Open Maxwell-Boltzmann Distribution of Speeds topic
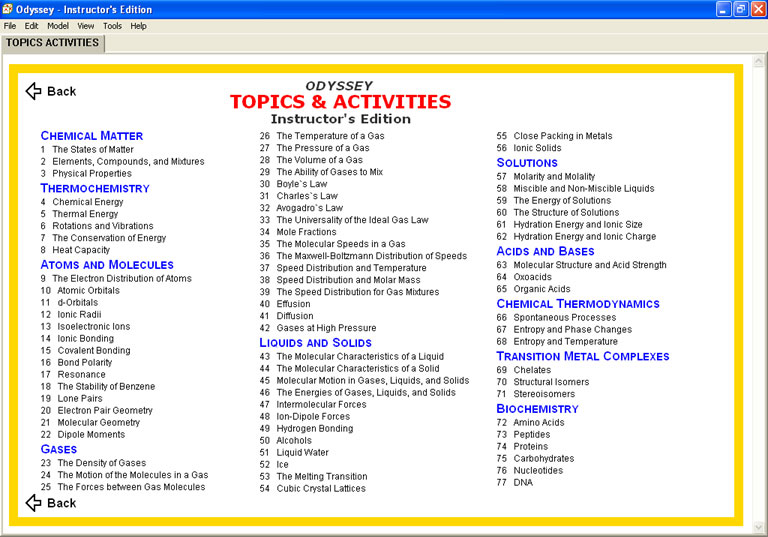Screen dimensions: 768x537 (363, 256)
